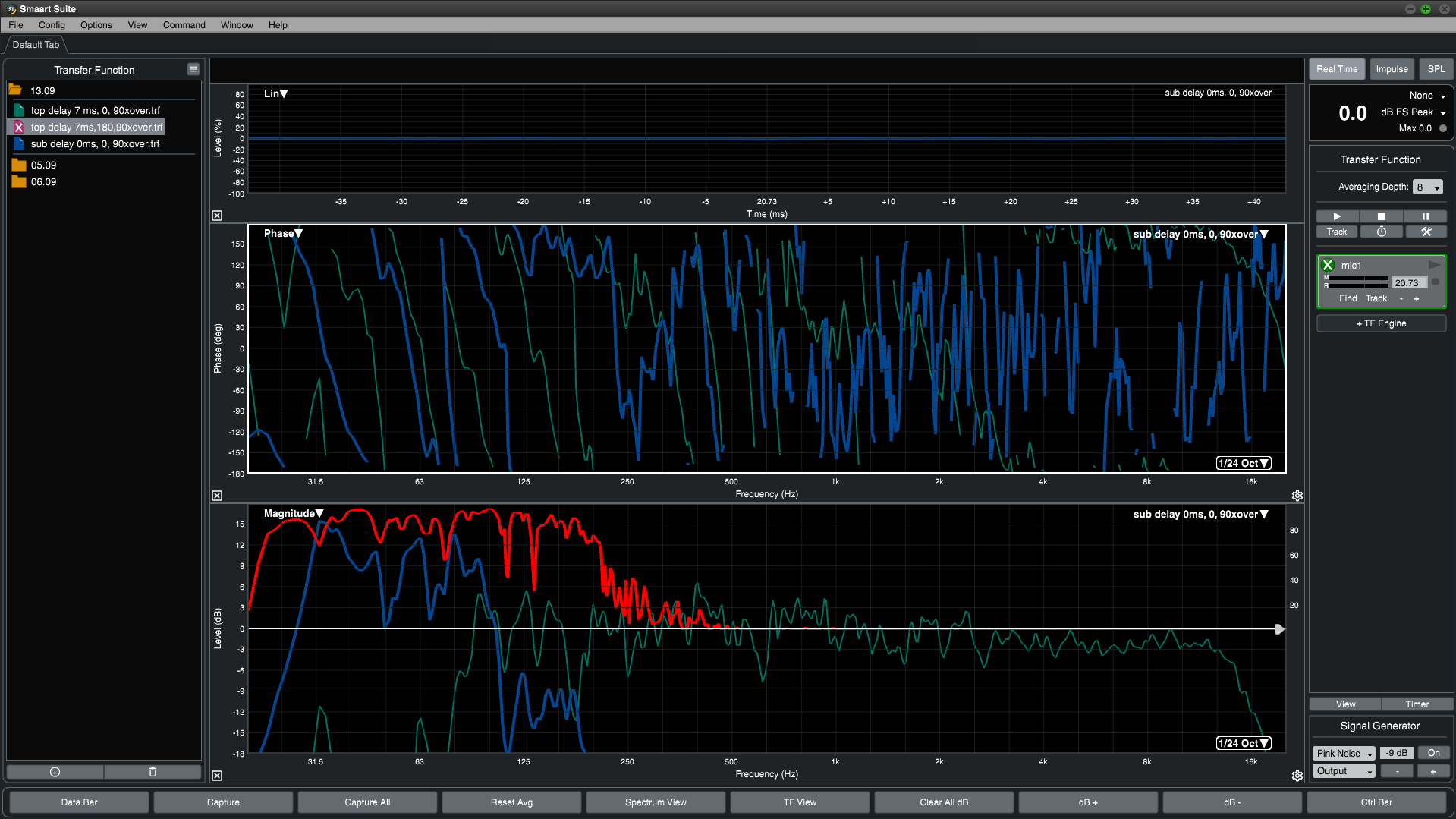Screen dimensions: 1456x819
Task: Click the signal level -9 dB field
Action: pos(1396,753)
